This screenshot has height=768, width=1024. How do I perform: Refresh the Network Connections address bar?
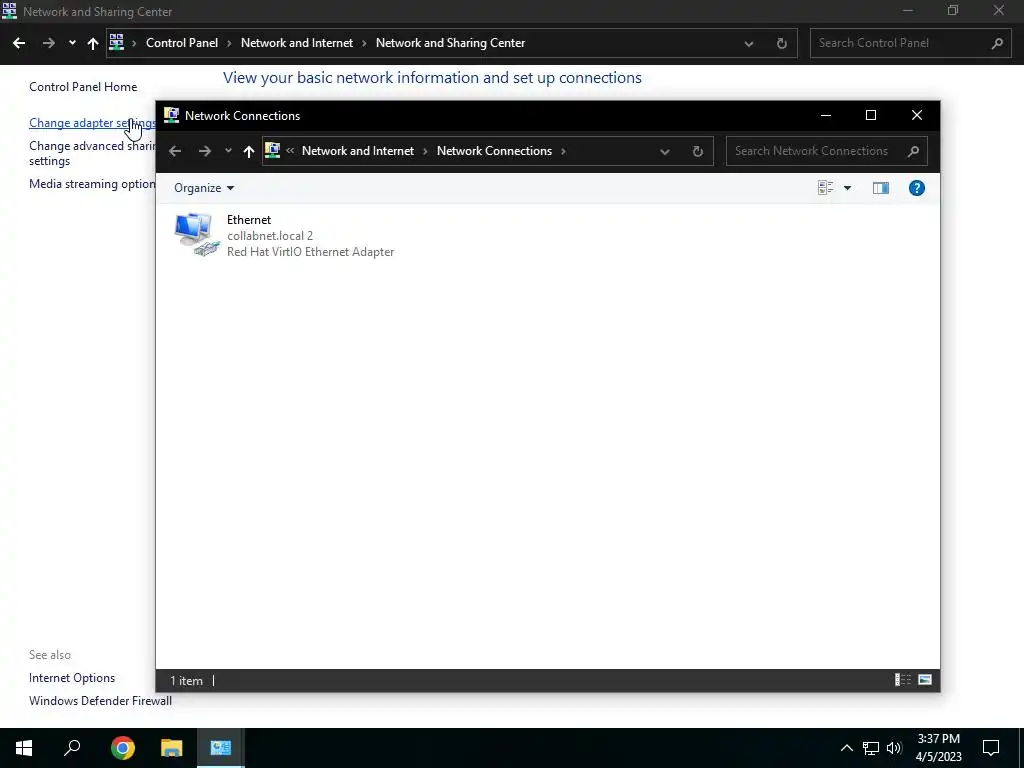tap(697, 152)
